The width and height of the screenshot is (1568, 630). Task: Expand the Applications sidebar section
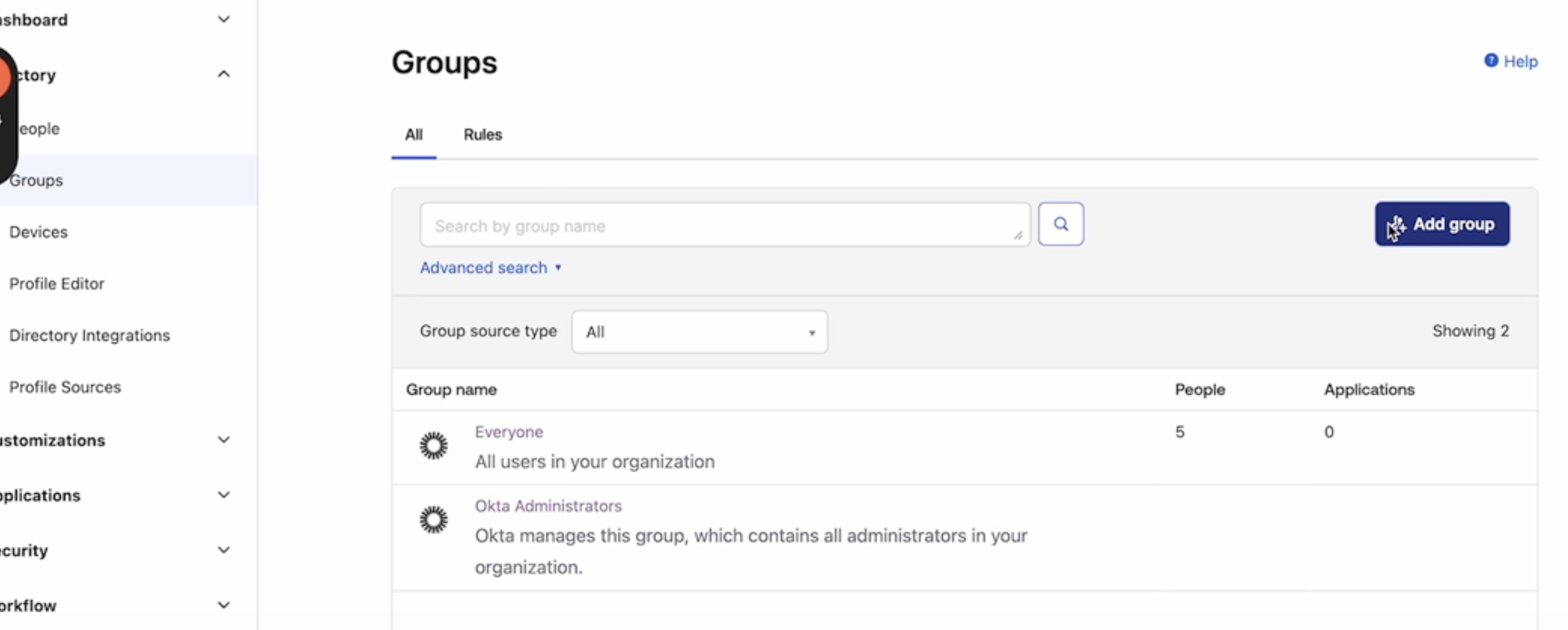(x=224, y=495)
